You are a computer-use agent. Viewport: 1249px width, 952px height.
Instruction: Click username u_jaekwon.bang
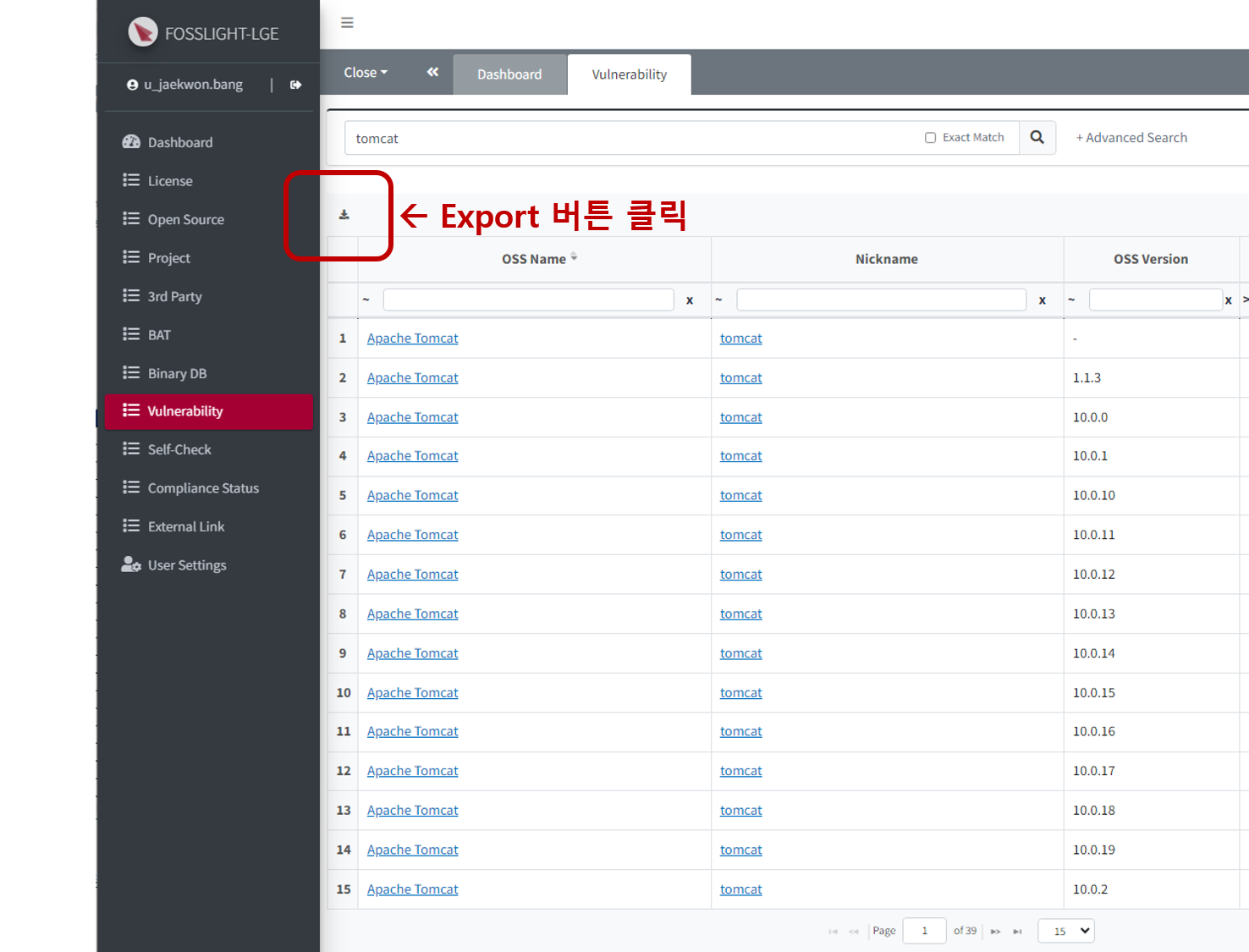coord(193,85)
